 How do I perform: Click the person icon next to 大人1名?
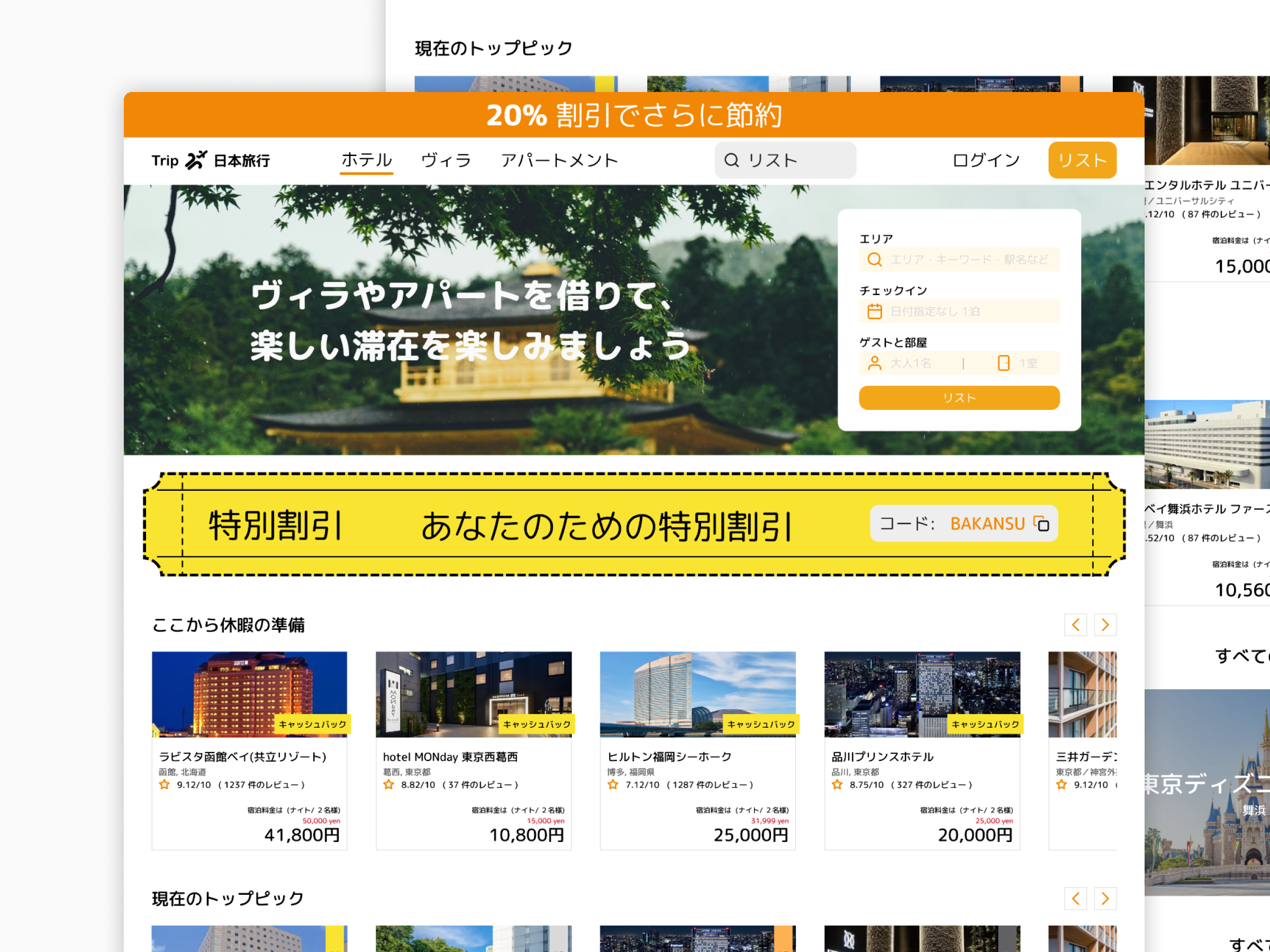click(x=875, y=363)
